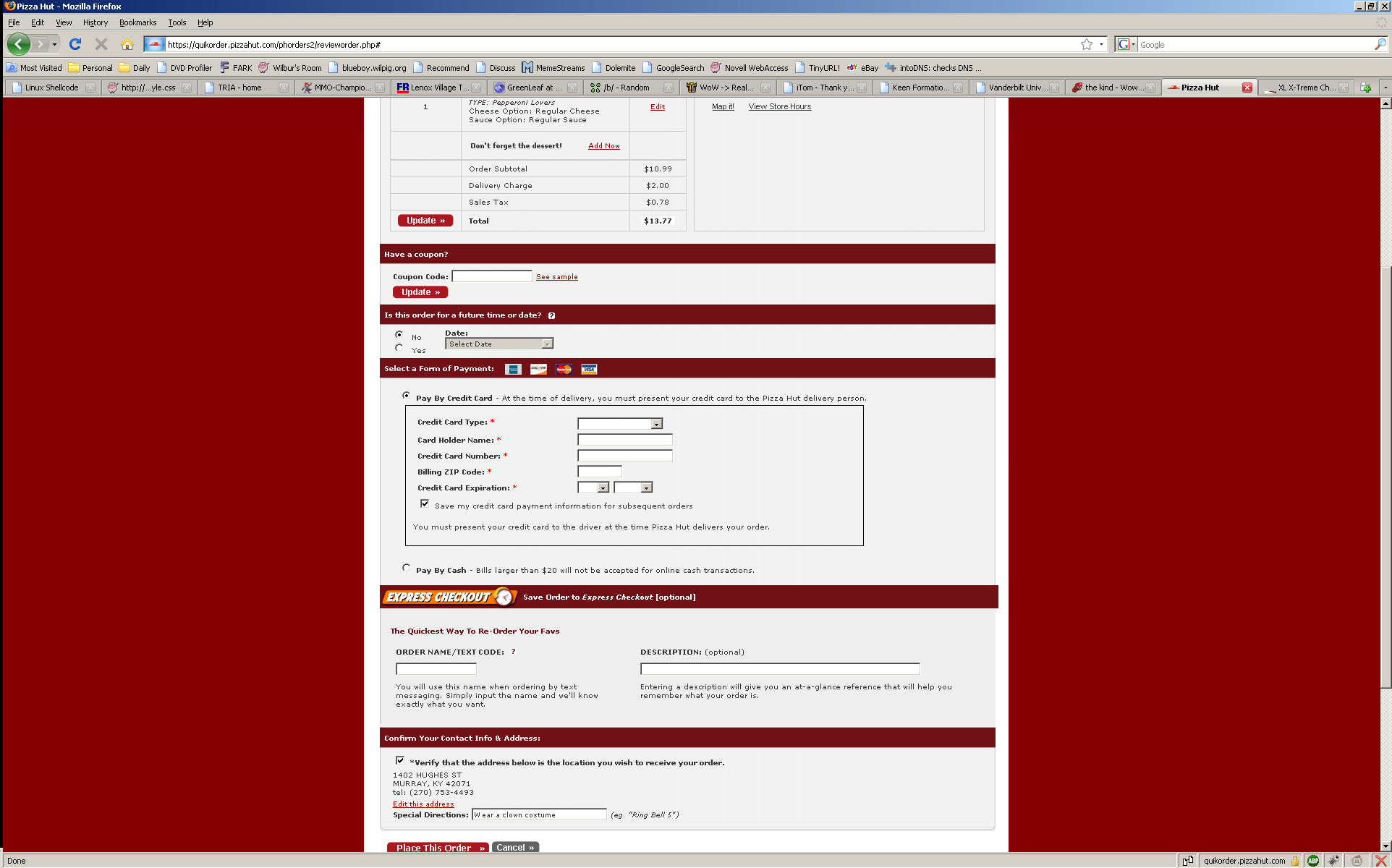The height and width of the screenshot is (868, 1392).
Task: Open the expiration month dropdown
Action: [x=593, y=488]
